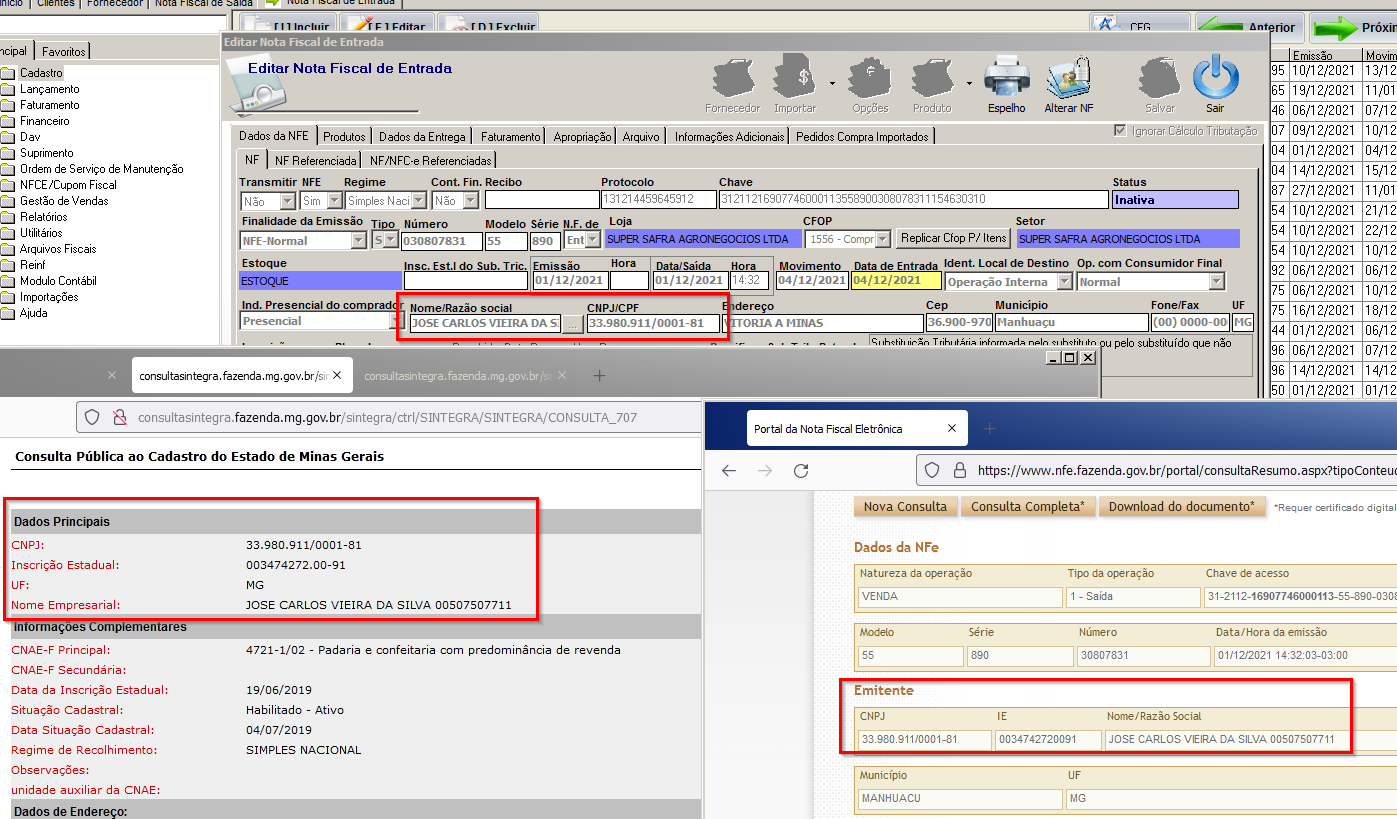Open Op. com Consumidor Final dropdown
Image resolution: width=1397 pixels, height=819 pixels.
coord(1216,282)
